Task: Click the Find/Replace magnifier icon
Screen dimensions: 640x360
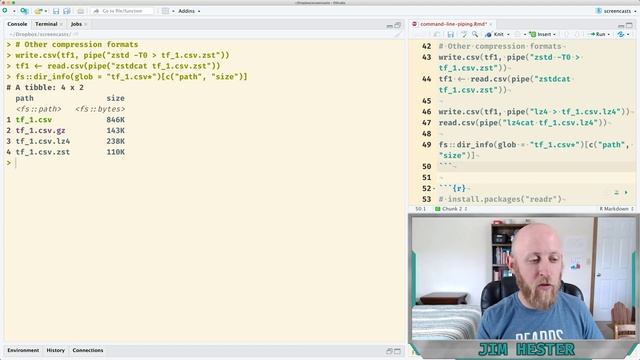Action: (x=475, y=35)
